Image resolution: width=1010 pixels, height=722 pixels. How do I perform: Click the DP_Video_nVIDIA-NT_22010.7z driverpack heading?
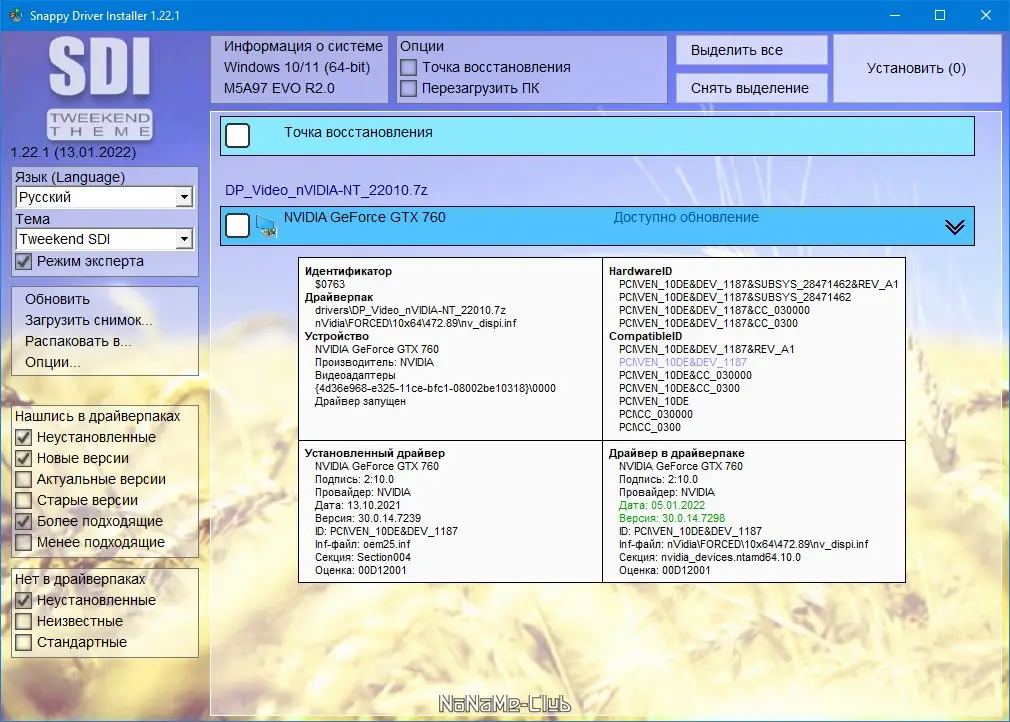(326, 190)
